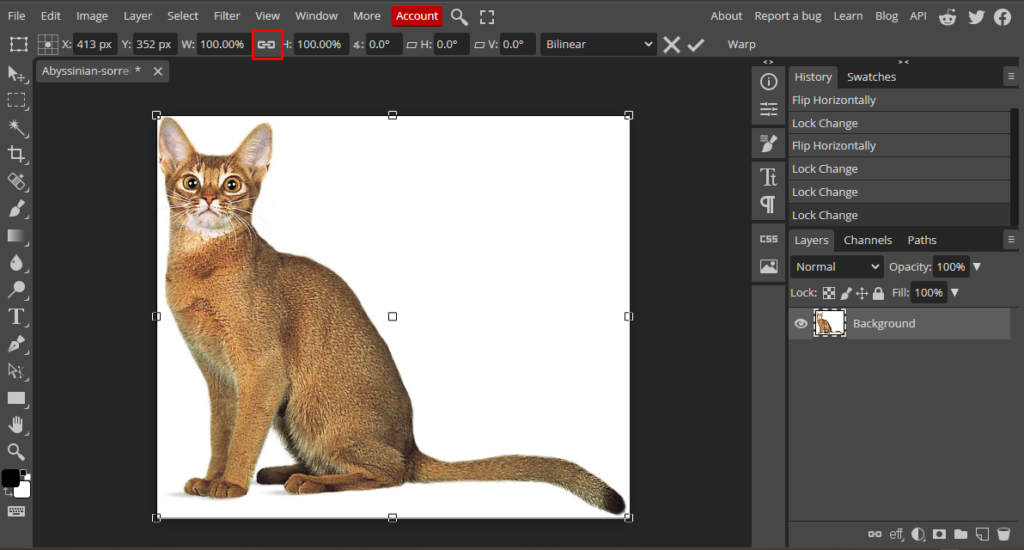The width and height of the screenshot is (1024, 550).
Task: Select the Type tool in toolbar
Action: tap(16, 317)
